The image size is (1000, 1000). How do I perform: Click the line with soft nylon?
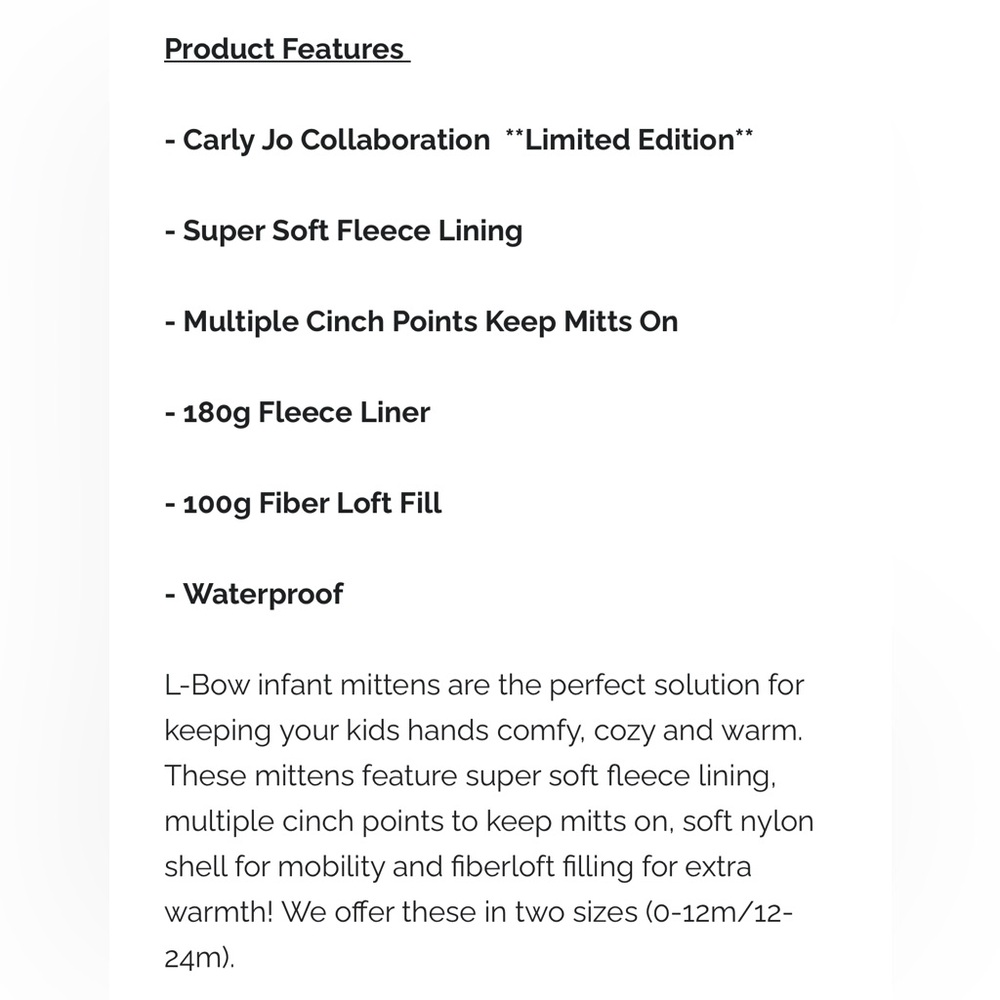(x=489, y=822)
